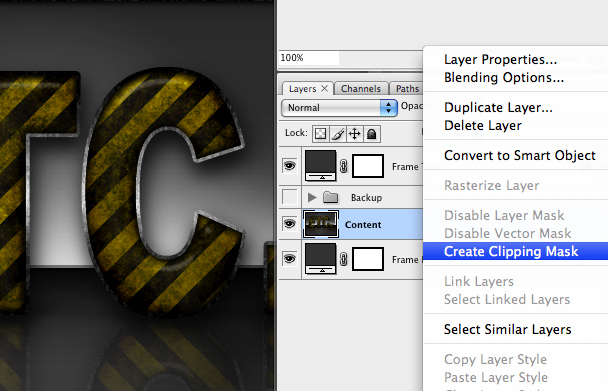Click the lock image pixels brush icon

click(338, 134)
